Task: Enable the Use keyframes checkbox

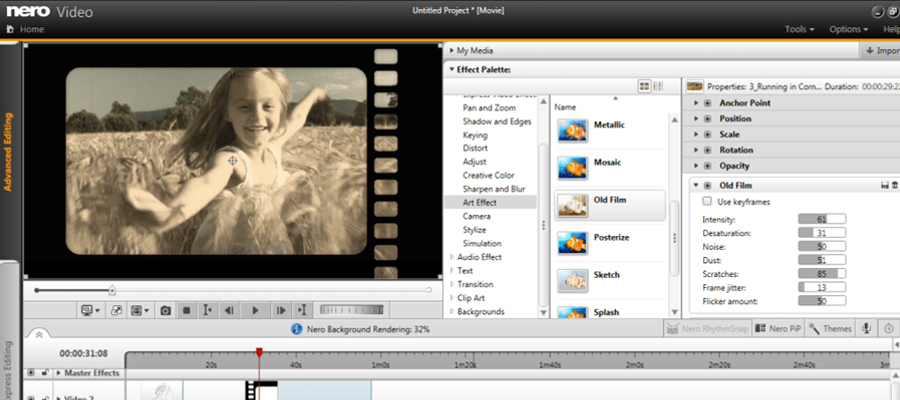Action: tap(707, 202)
